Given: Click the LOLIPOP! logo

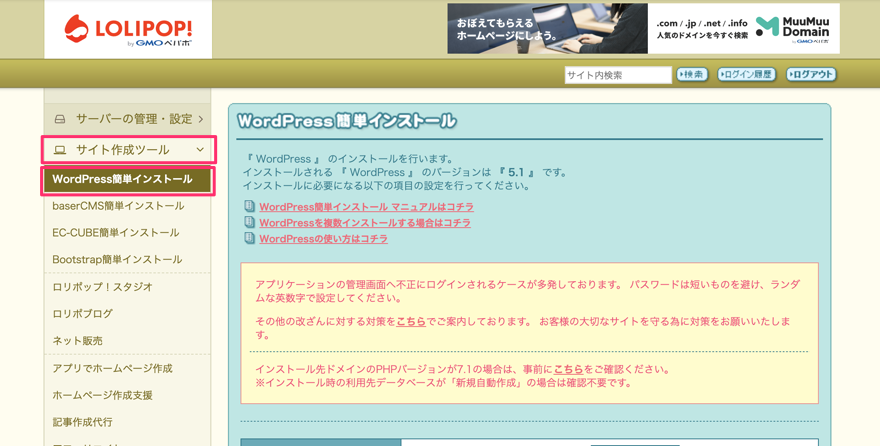Looking at the screenshot, I should tap(128, 30).
